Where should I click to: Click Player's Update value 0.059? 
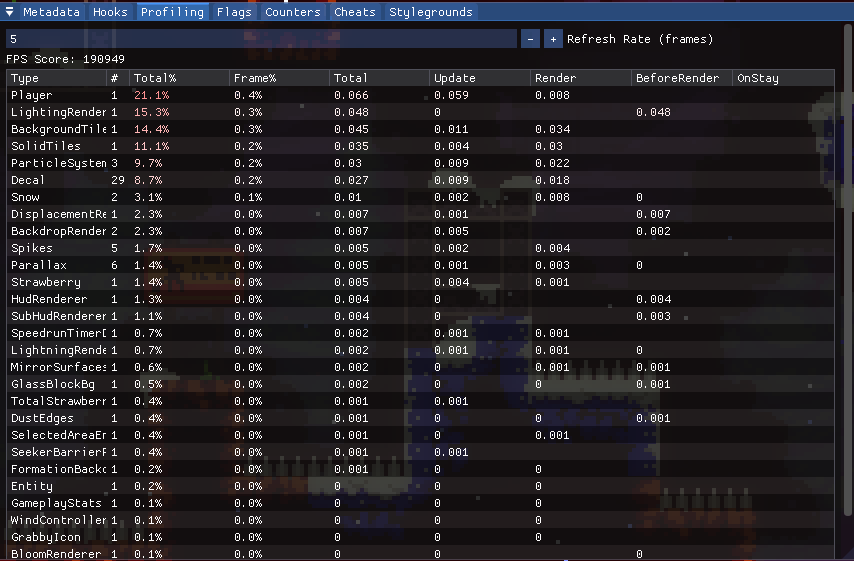click(451, 95)
